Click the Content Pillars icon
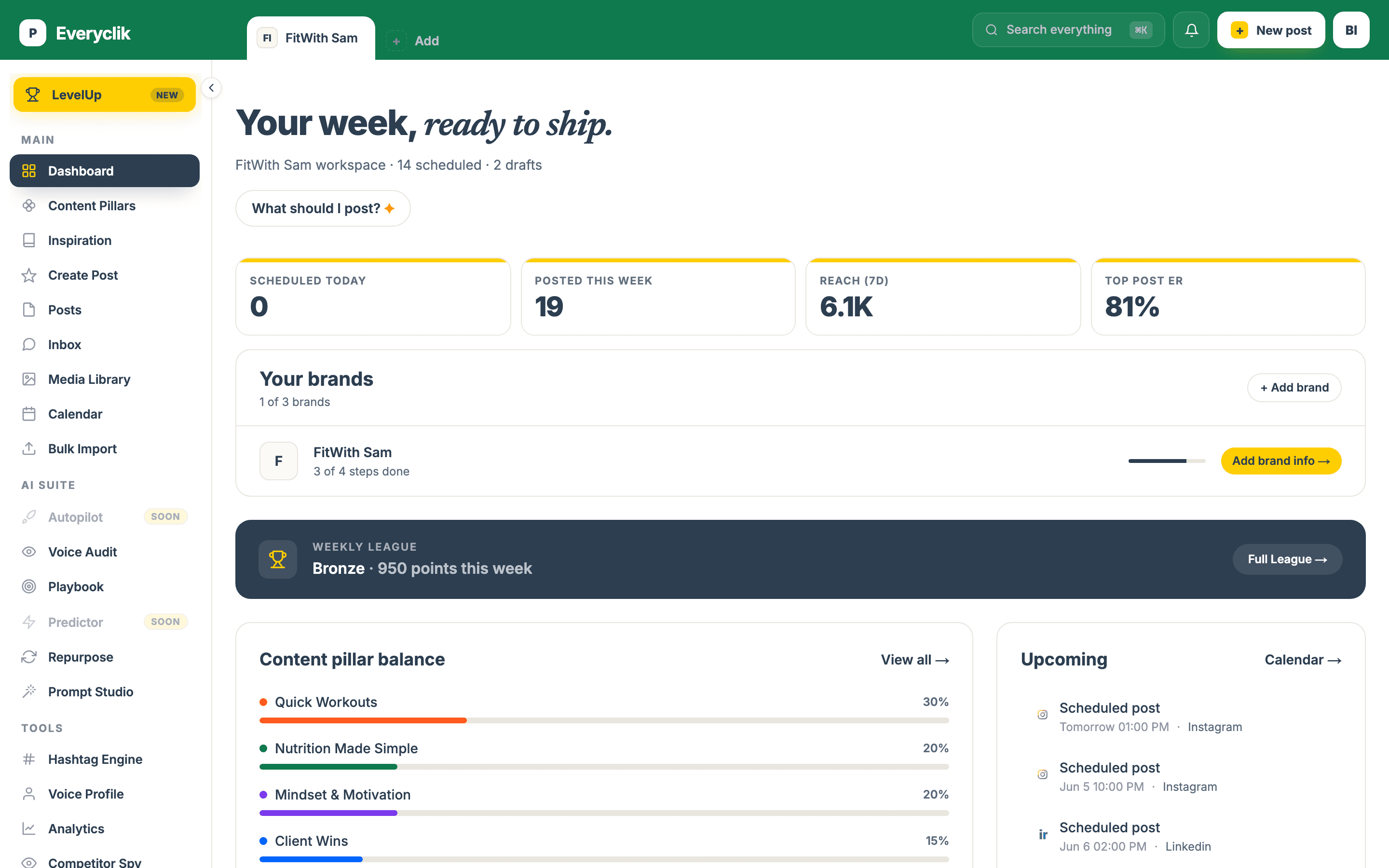 tap(29, 205)
